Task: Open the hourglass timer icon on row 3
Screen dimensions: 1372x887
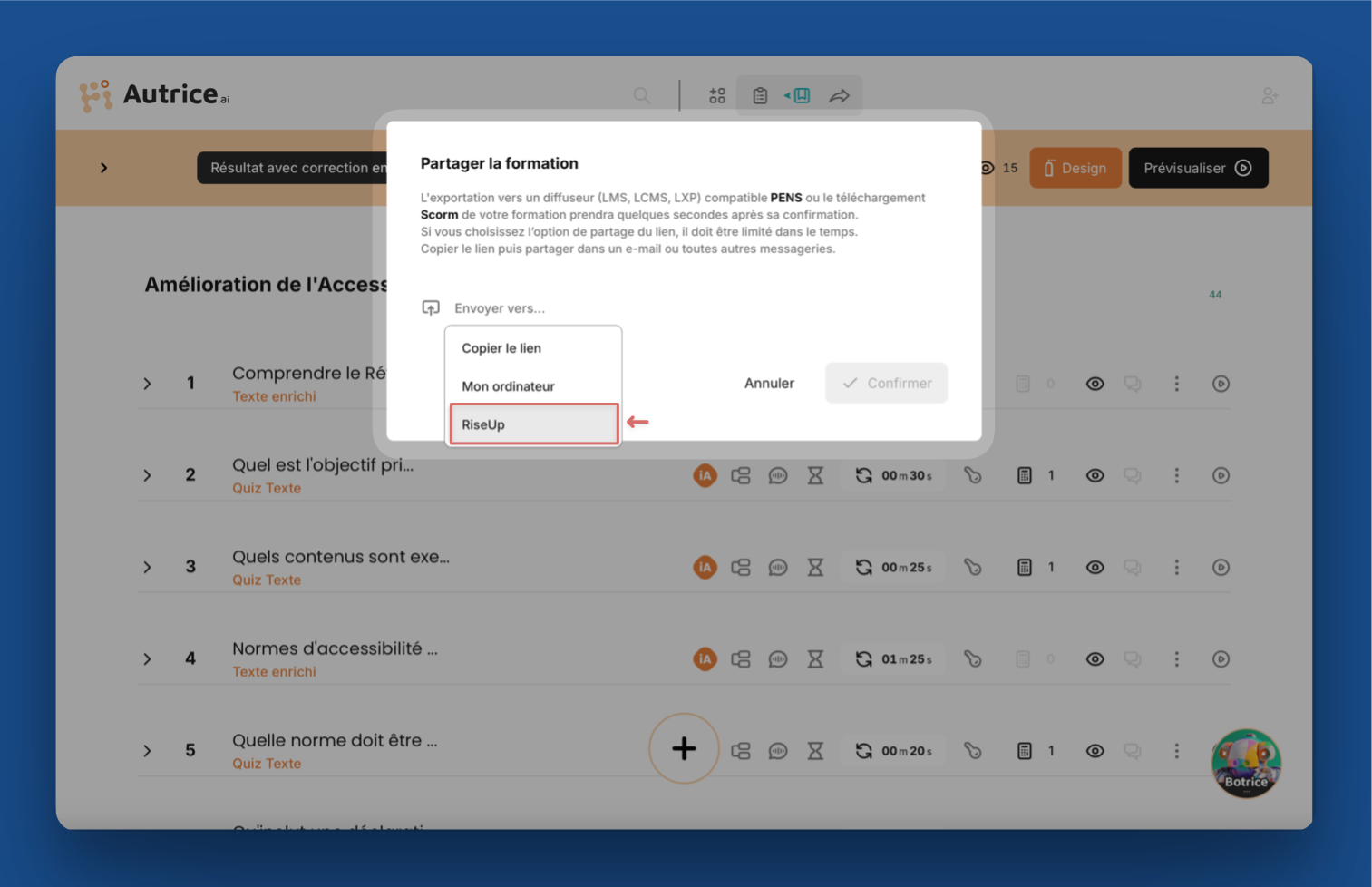Action: coord(815,568)
